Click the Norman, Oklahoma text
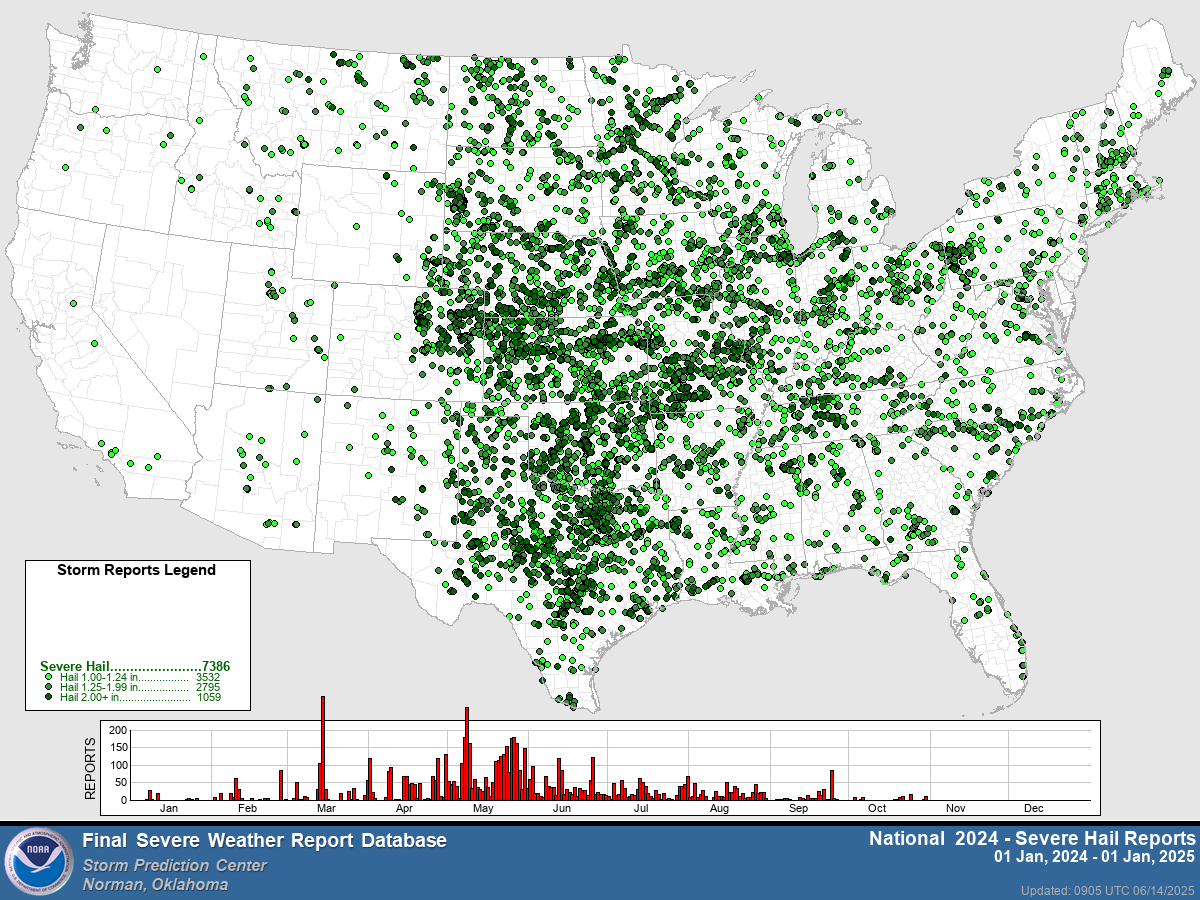Viewport: 1200px width, 900px height. tap(155, 884)
